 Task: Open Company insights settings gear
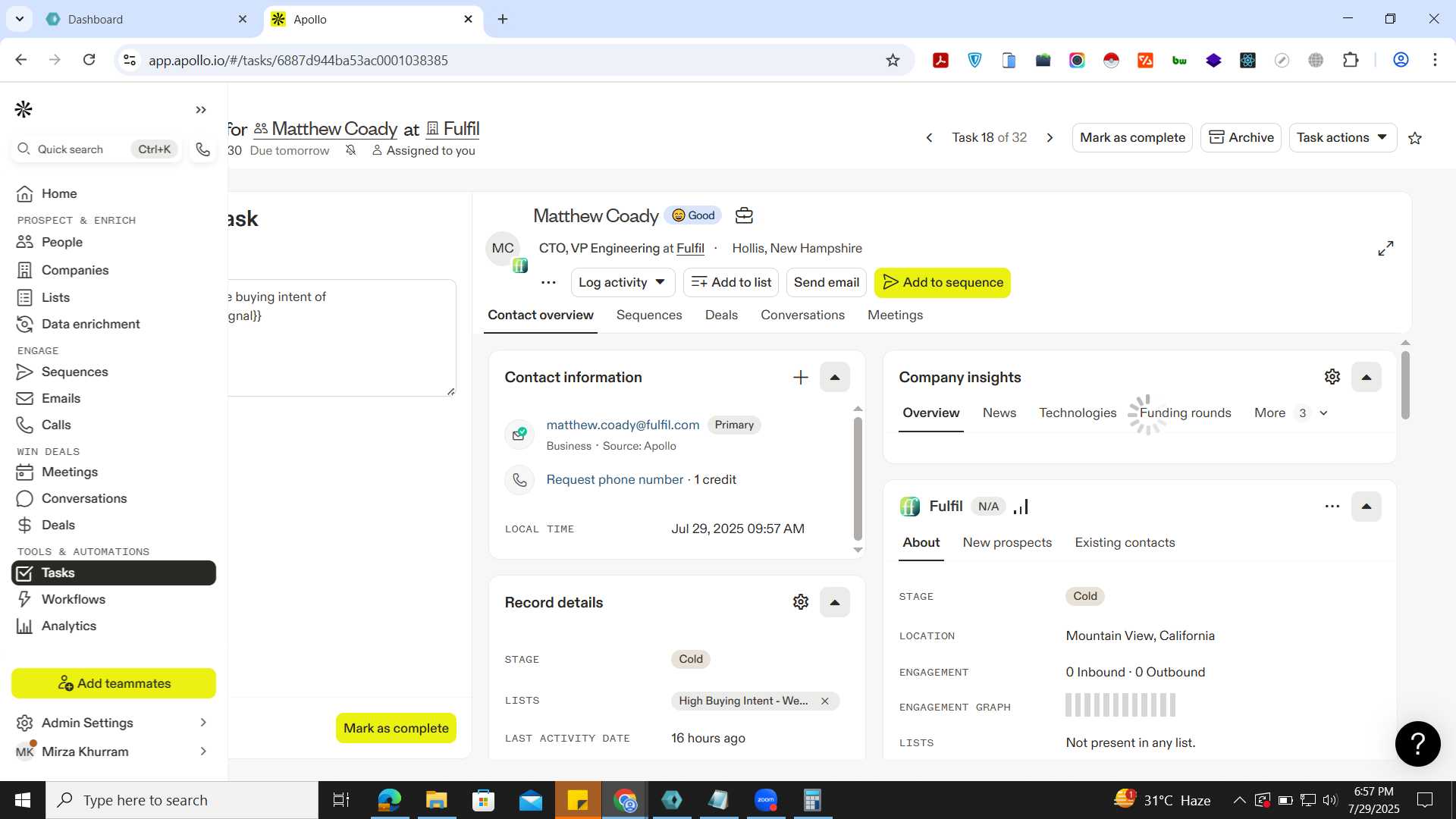[x=1332, y=377]
